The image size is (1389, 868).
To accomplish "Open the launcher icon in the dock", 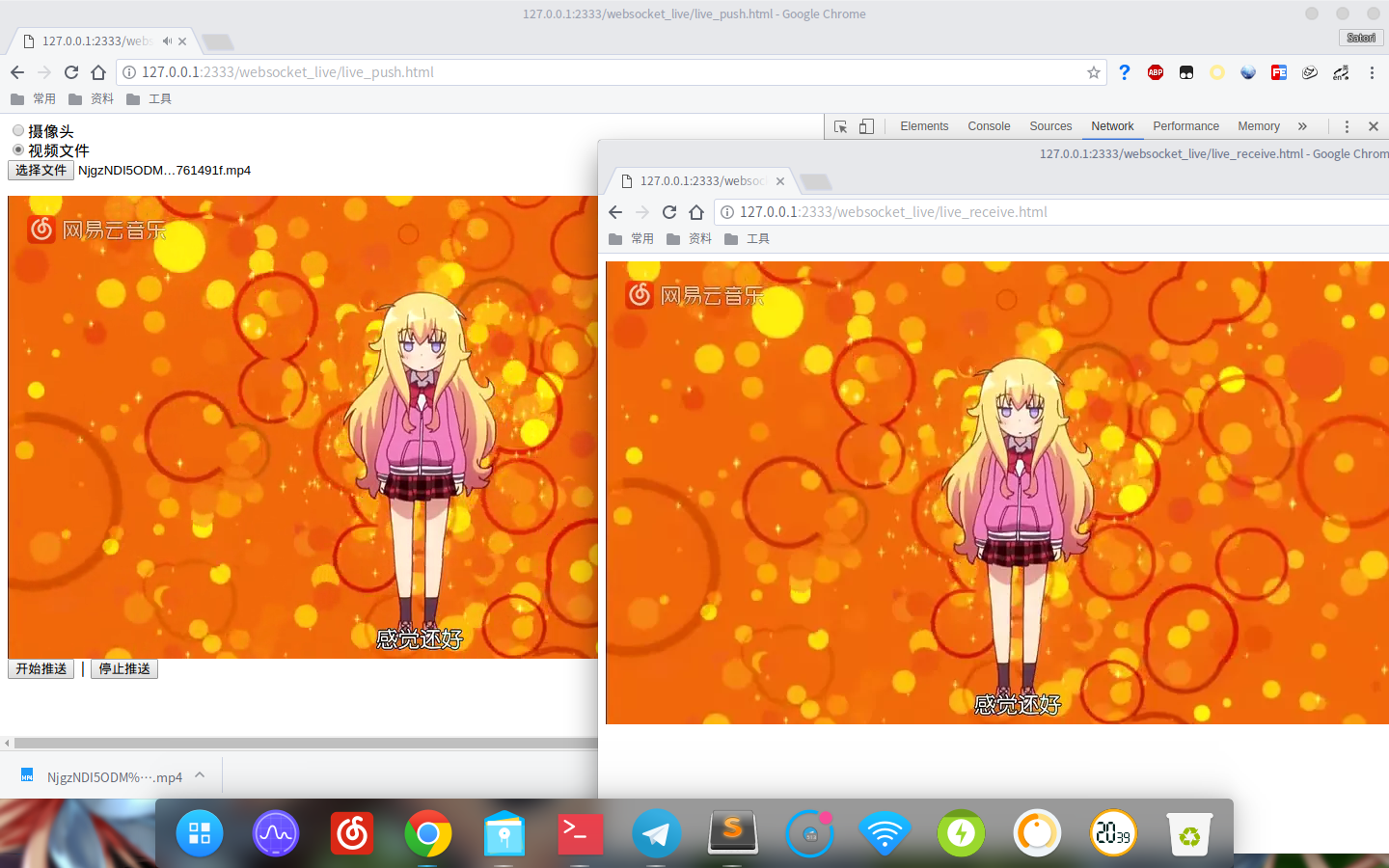I will coord(200,833).
